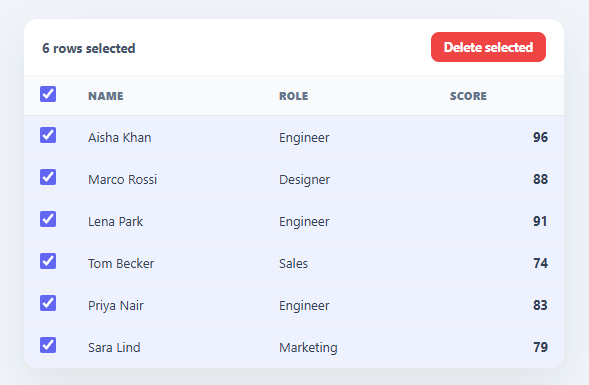Viewport: 589px width, 385px height.
Task: Deselect Aisha Khan's row checkbox
Action: (x=48, y=135)
